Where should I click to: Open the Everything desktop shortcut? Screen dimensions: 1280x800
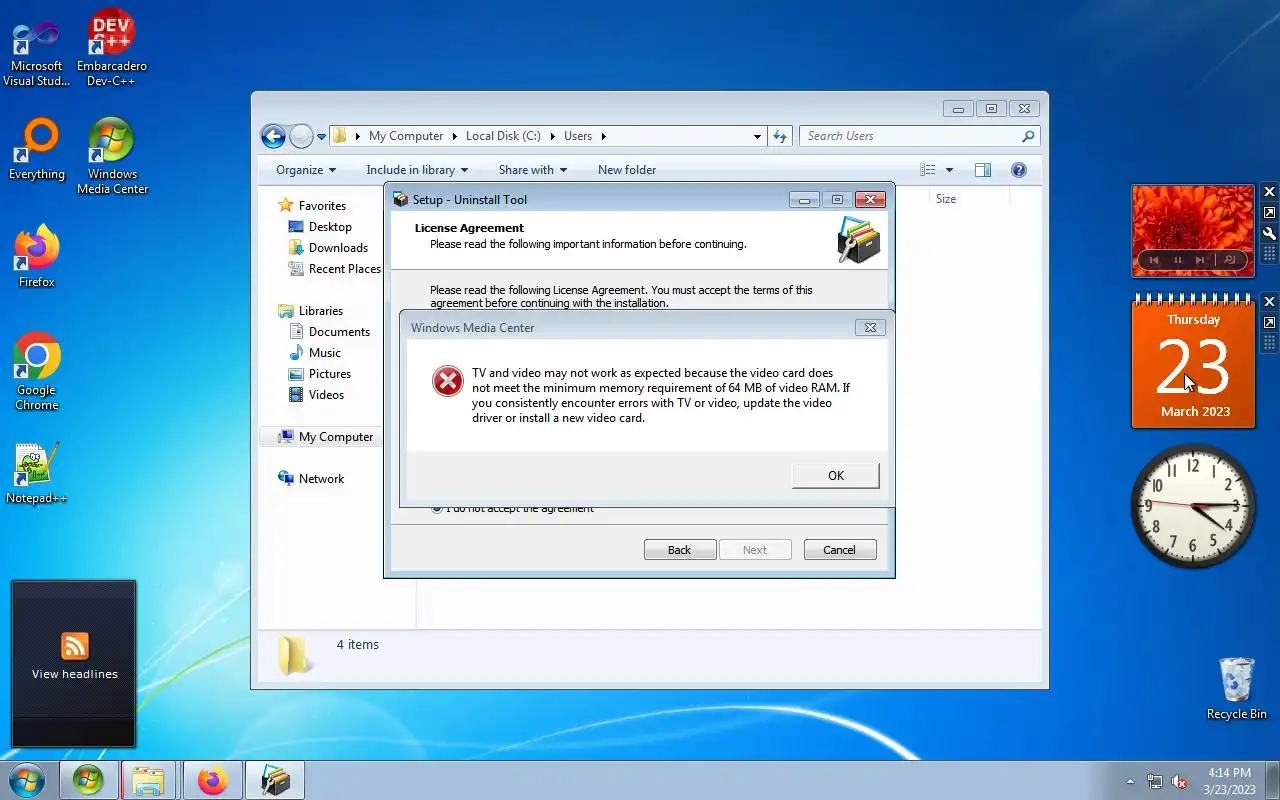tap(37, 150)
